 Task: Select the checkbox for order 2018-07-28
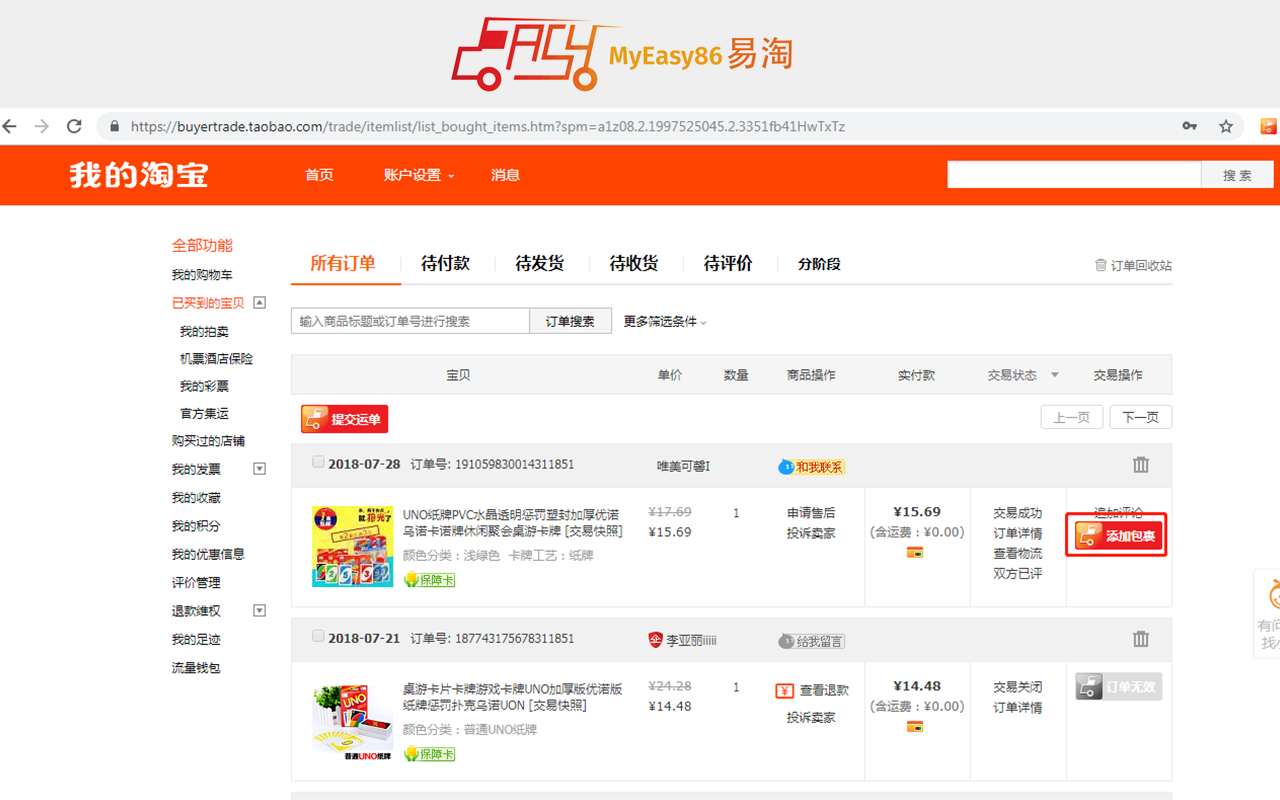point(318,461)
